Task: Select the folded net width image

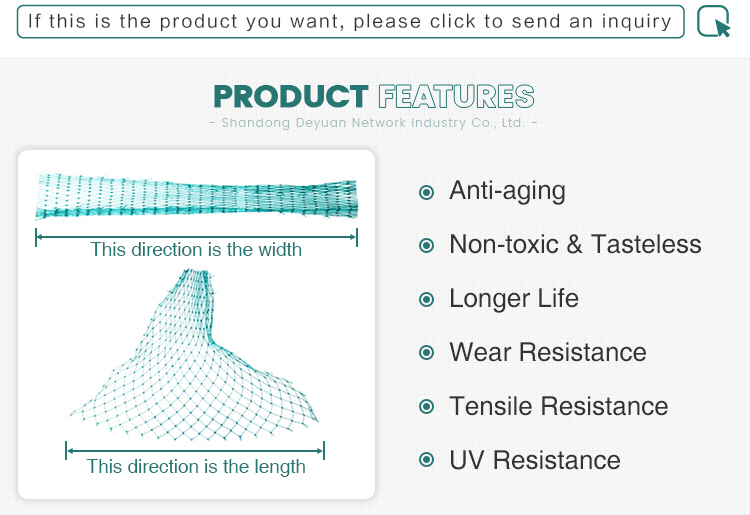Action: click(197, 196)
